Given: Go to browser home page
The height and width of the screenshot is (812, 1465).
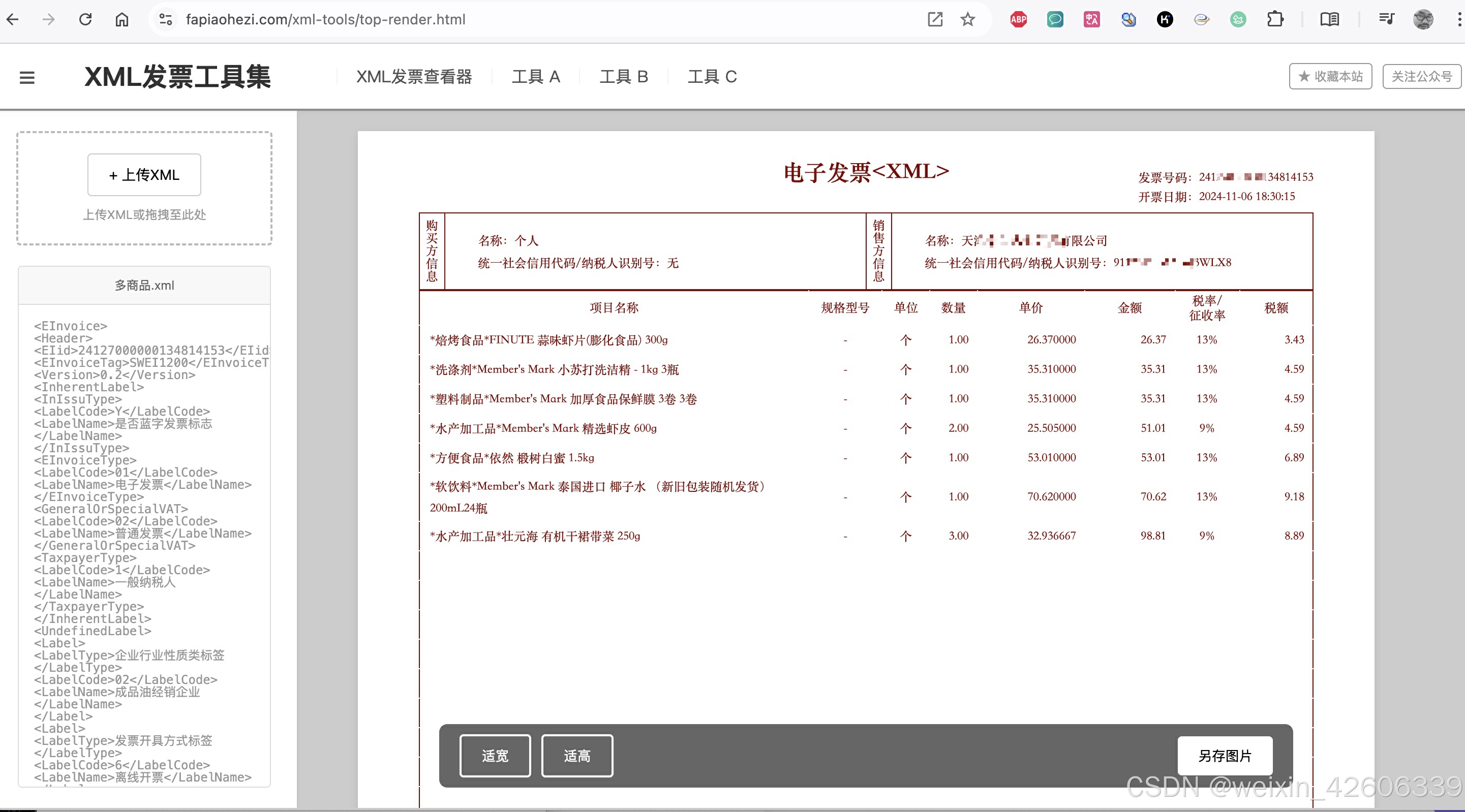Looking at the screenshot, I should tap(121, 19).
